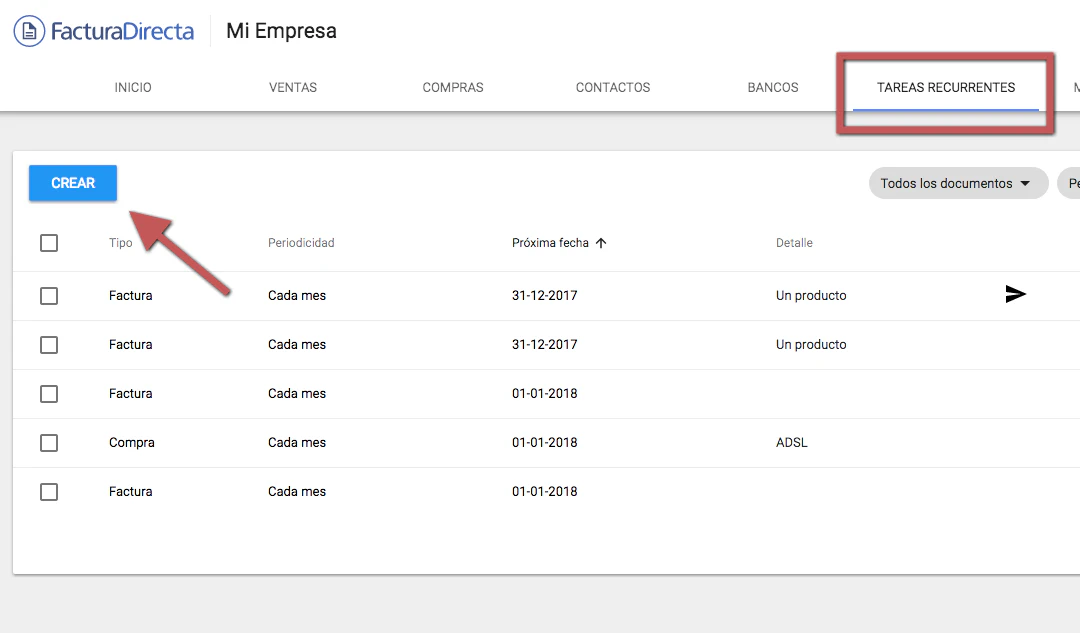The width and height of the screenshot is (1080, 633).
Task: Switch to the COMPRAS tab
Action: (x=453, y=88)
